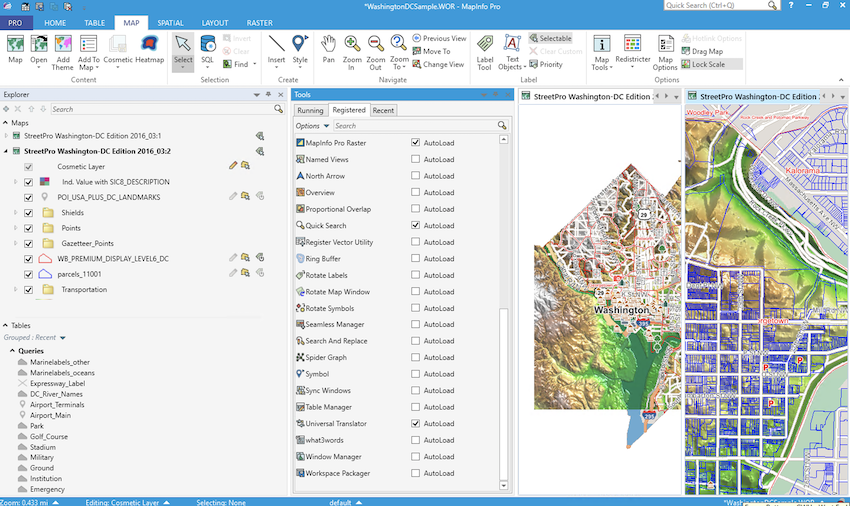The height and width of the screenshot is (506, 850).
Task: Click the Workspace Packager tool icon
Action: point(300,473)
